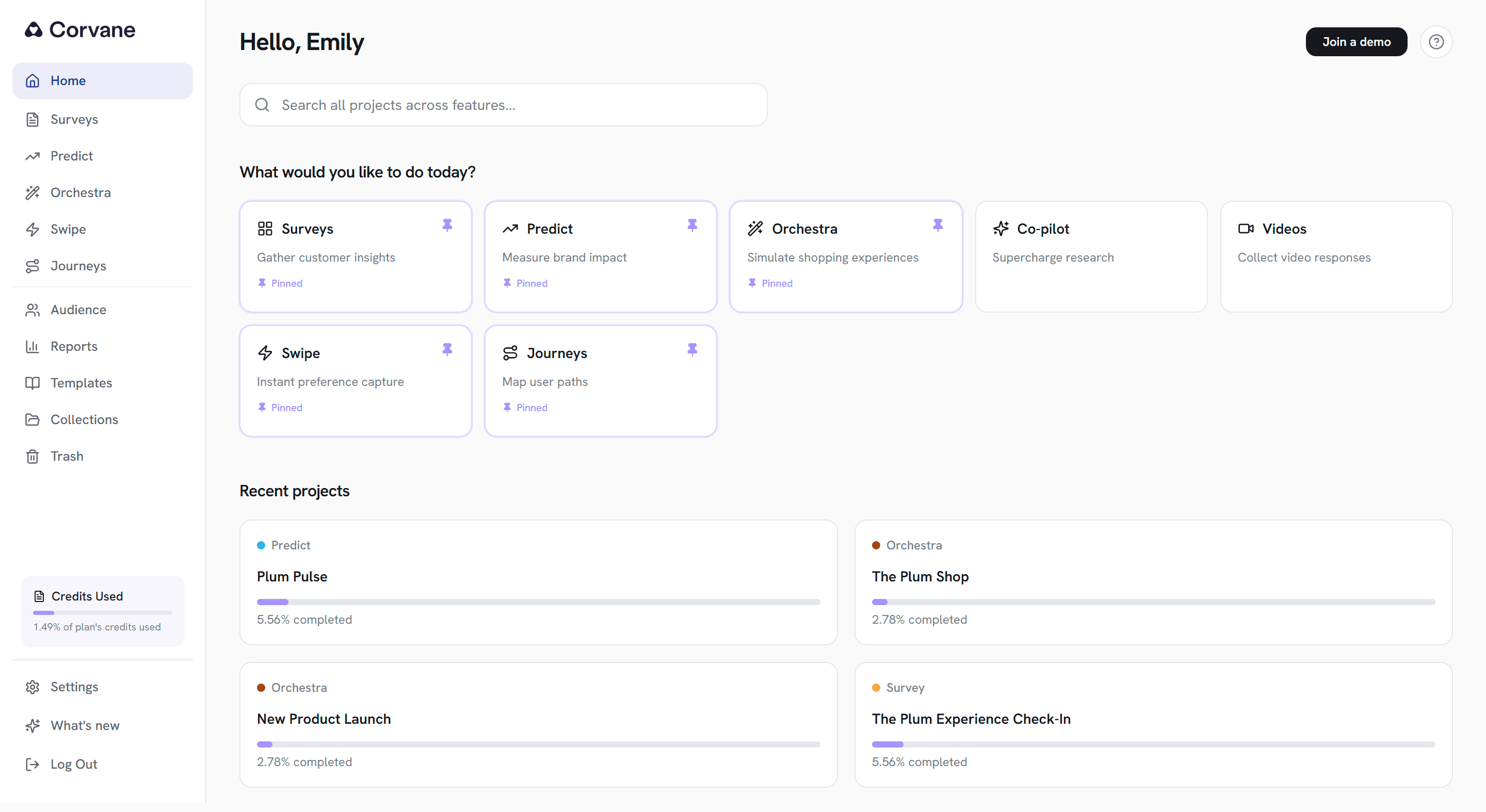Unpin the Predict card
1486x812 pixels.
692,225
